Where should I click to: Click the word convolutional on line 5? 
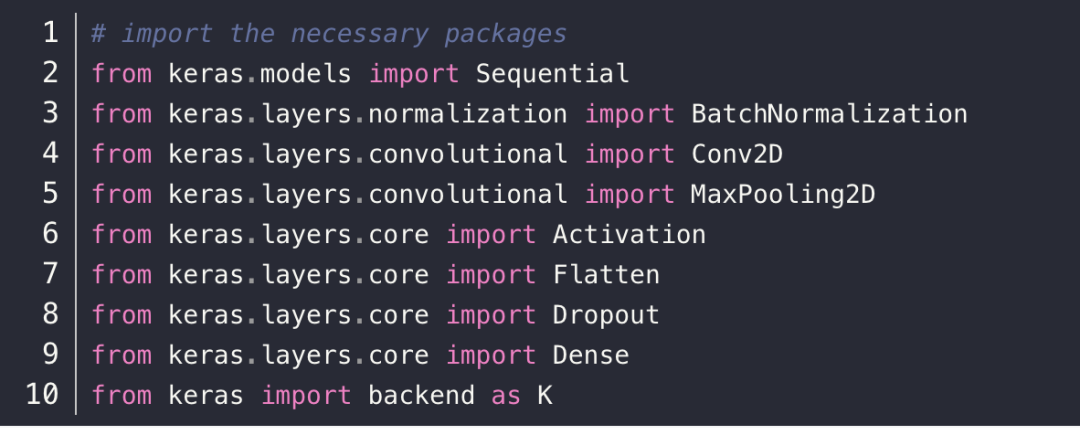click(x=467, y=194)
